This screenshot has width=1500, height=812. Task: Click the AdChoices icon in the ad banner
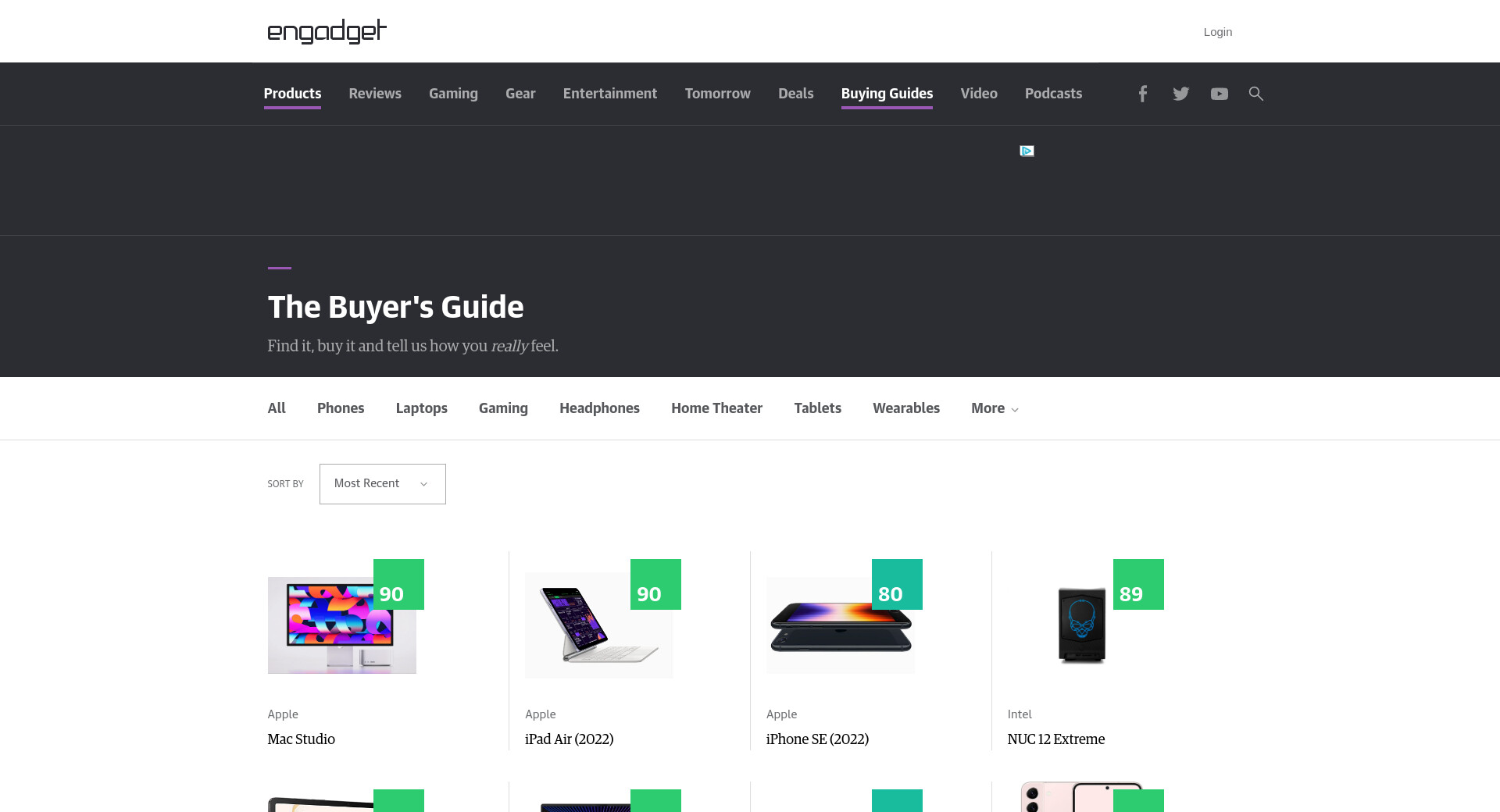pyautogui.click(x=1027, y=151)
